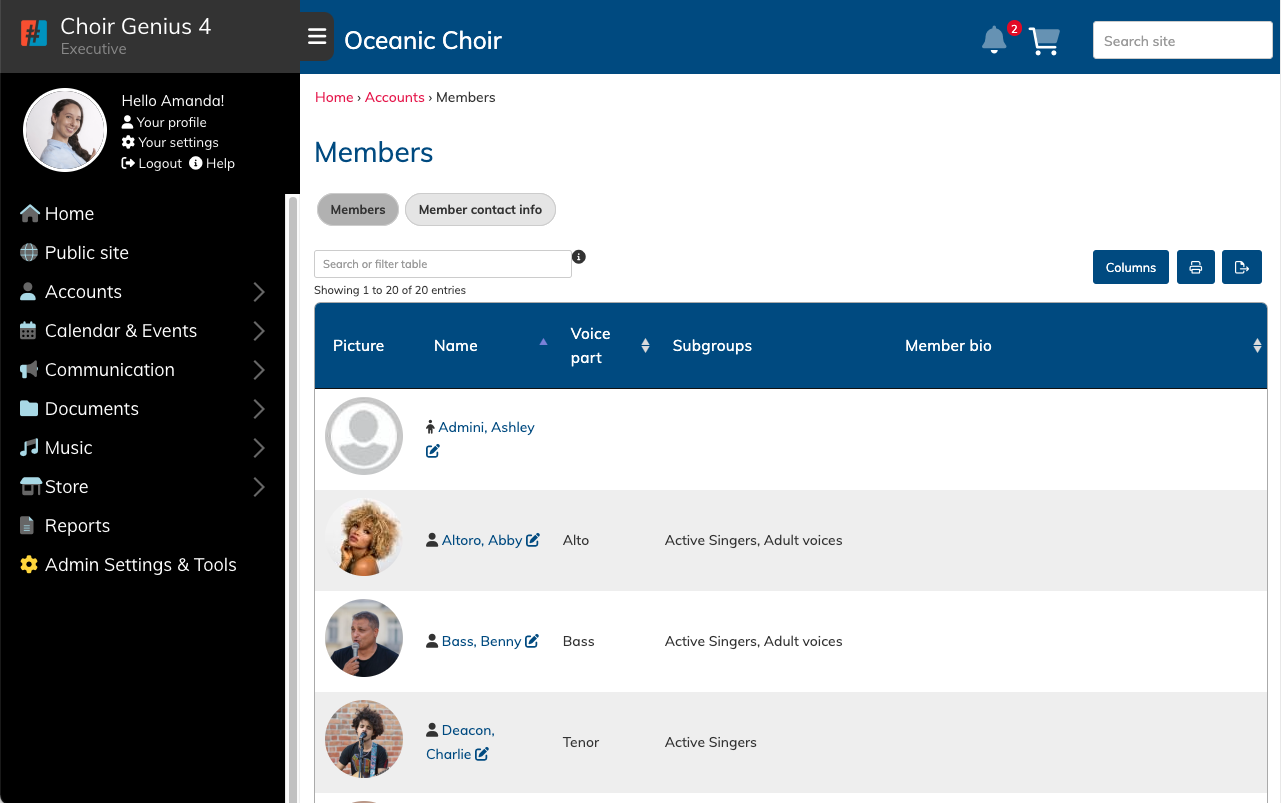
Task: Click edit icon for Admini, Ashley
Action: (x=433, y=451)
